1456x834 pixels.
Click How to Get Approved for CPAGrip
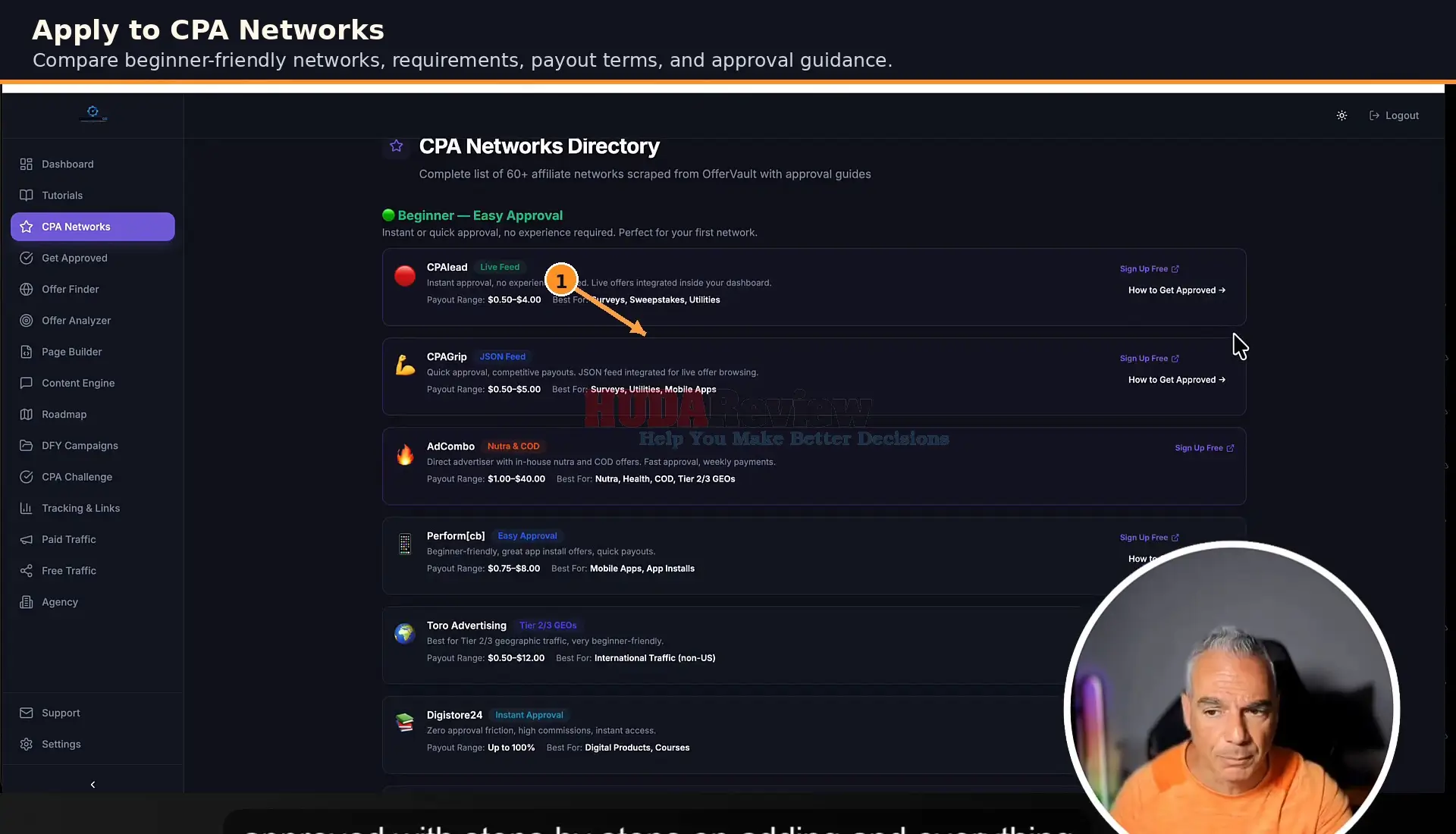(1177, 379)
